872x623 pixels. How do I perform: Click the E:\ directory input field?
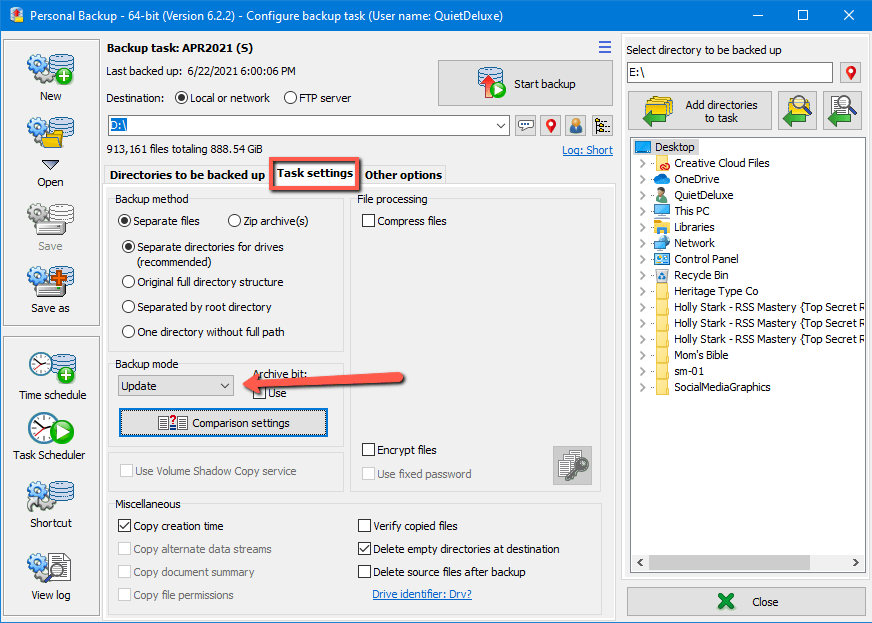click(730, 72)
